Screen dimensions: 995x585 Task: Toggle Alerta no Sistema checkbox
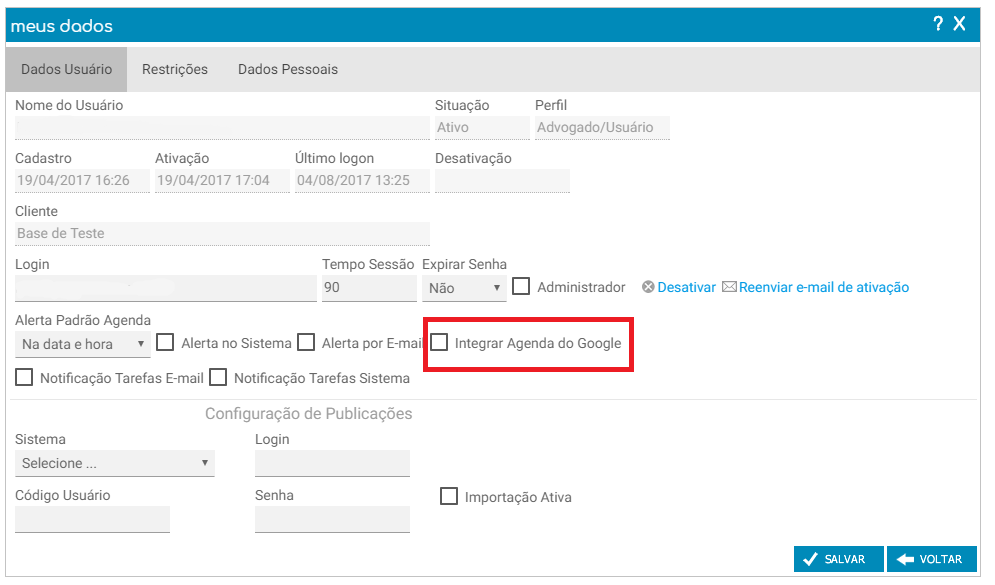165,343
